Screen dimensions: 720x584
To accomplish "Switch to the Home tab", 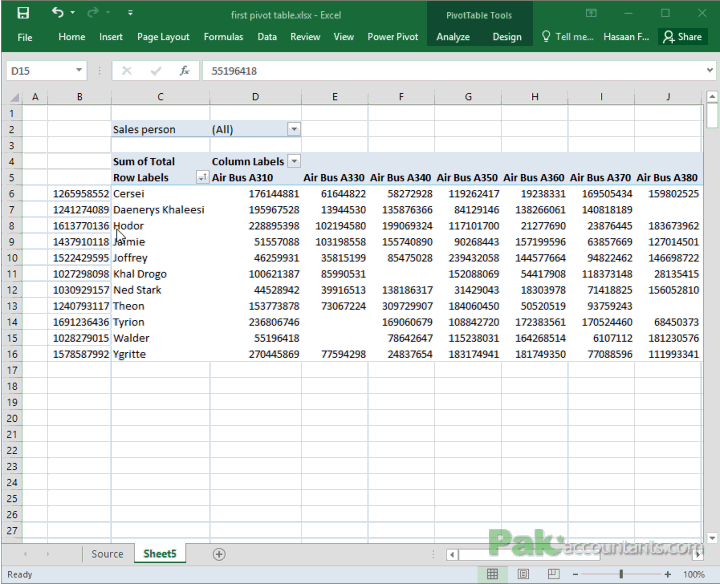I will (x=72, y=37).
